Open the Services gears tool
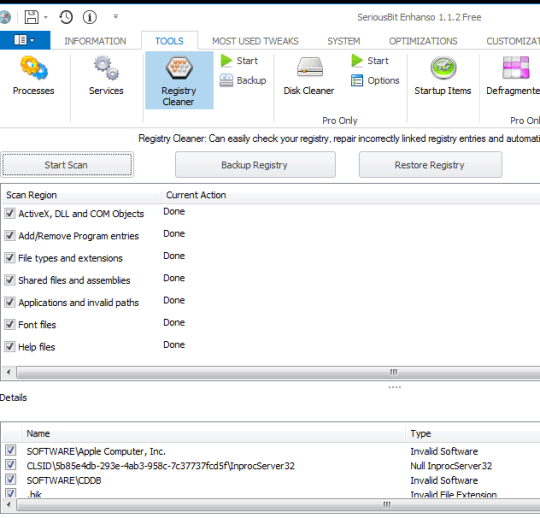This screenshot has width=540, height=518. click(106, 76)
